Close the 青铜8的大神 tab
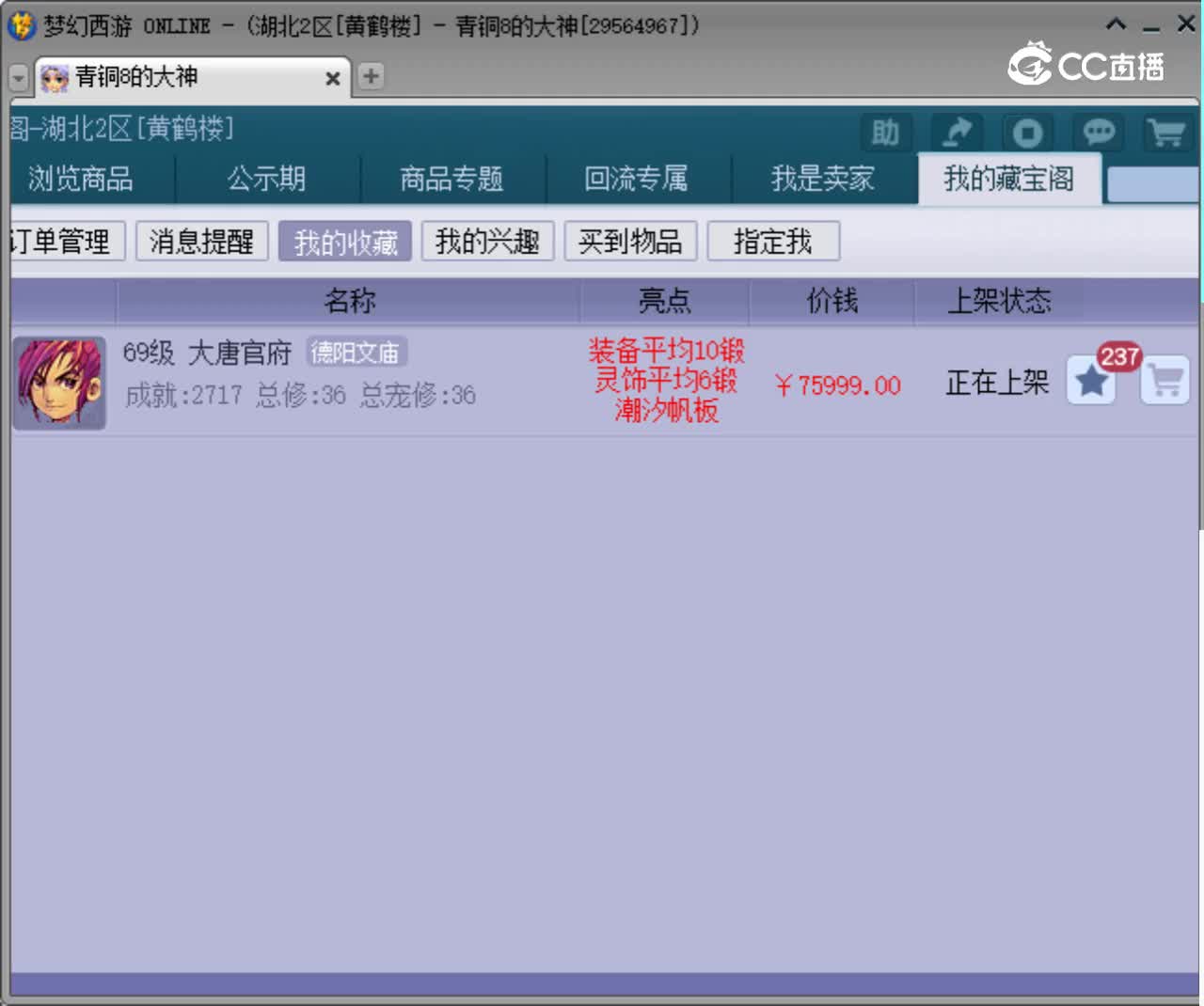Screen dimensions: 1204x1006 coord(332,79)
